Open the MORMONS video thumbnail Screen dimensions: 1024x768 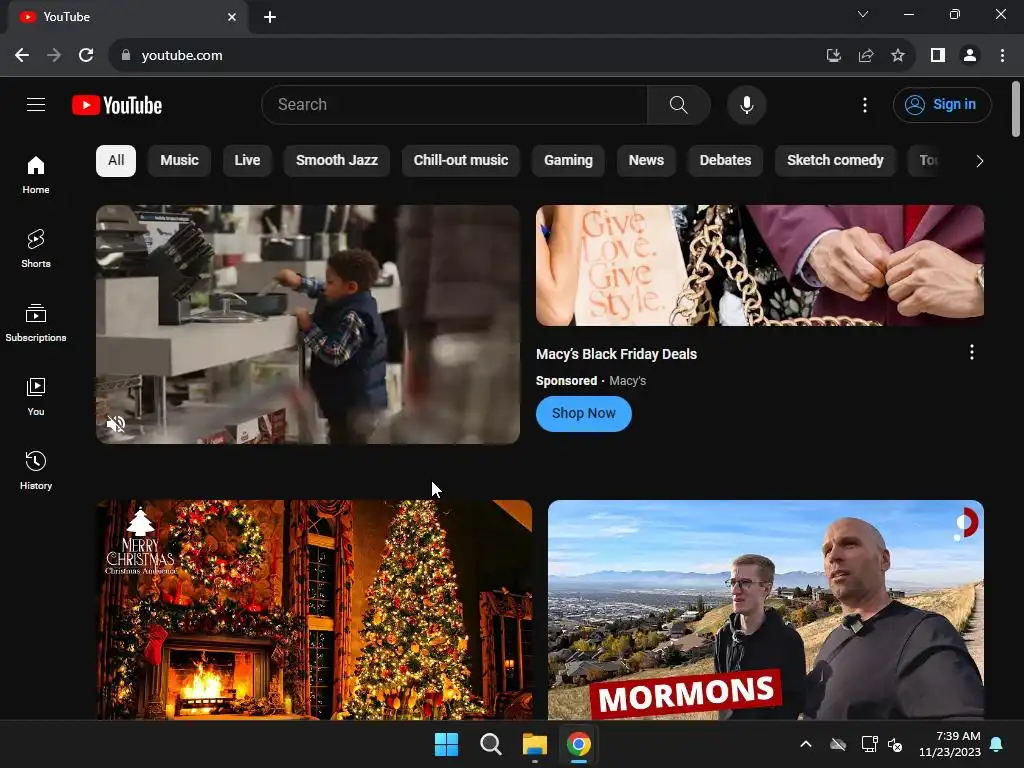766,610
